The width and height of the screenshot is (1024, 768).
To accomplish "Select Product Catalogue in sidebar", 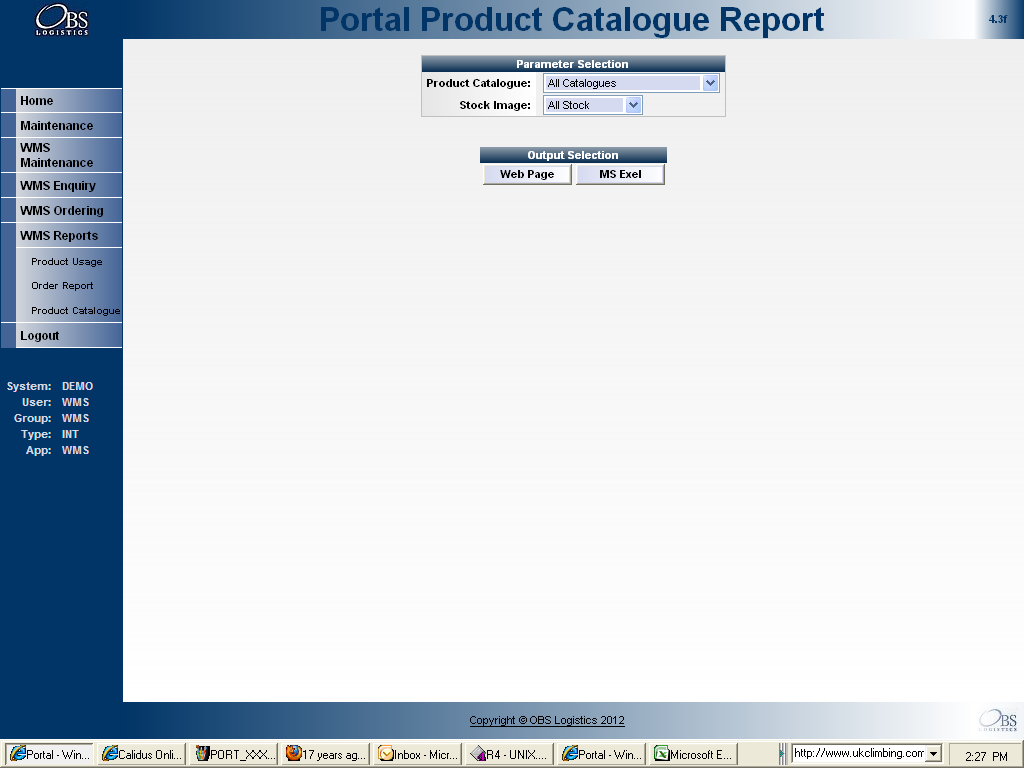I will click(75, 310).
